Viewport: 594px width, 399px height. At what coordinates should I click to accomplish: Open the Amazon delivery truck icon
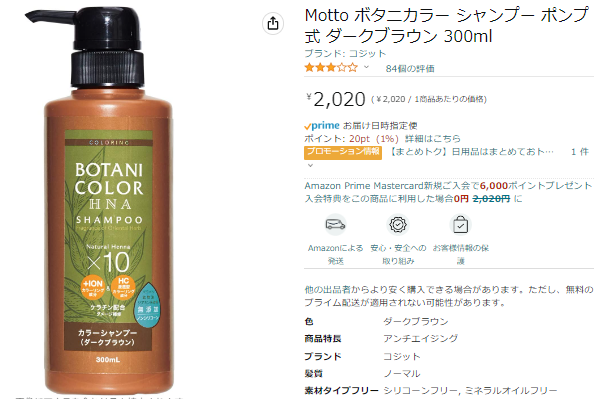click(x=335, y=225)
